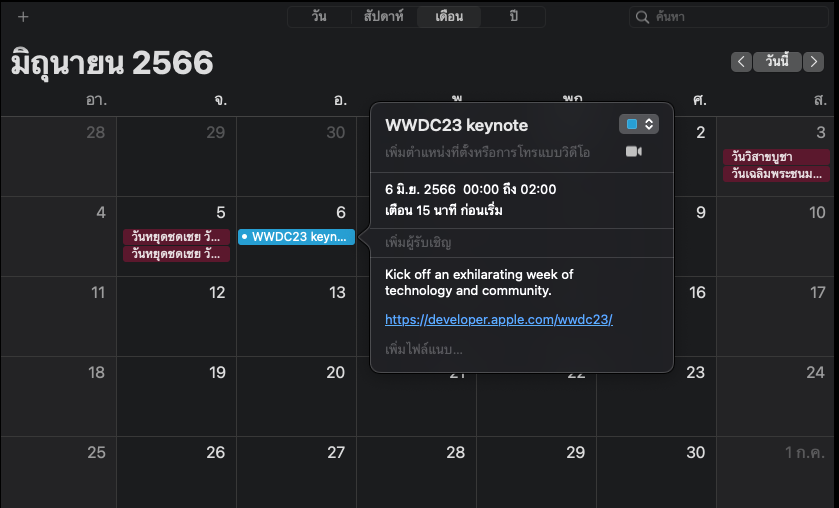Image resolution: width=839 pixels, height=508 pixels.
Task: Select the WWDC23 keynote event on June 6
Action: (296, 237)
